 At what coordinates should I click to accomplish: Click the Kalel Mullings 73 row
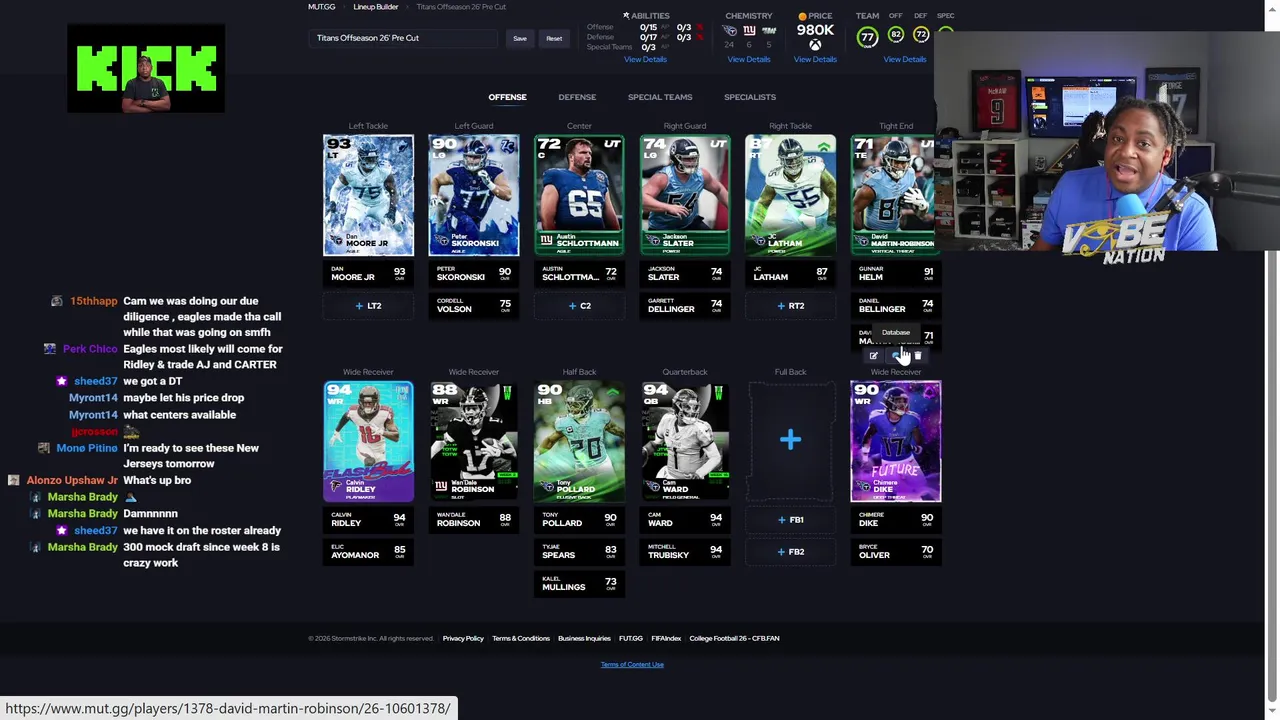pos(579,583)
